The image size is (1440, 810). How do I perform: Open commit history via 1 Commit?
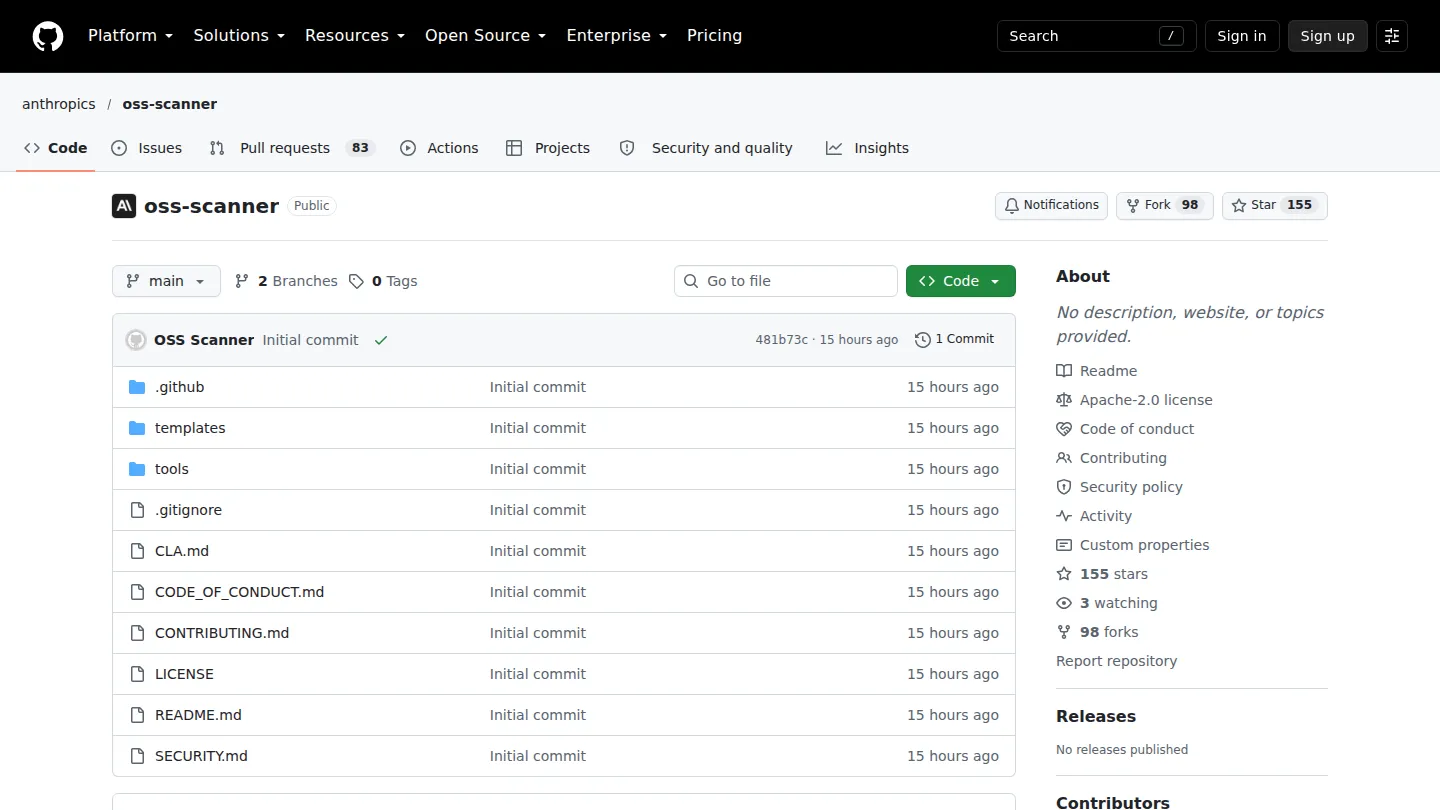955,340
